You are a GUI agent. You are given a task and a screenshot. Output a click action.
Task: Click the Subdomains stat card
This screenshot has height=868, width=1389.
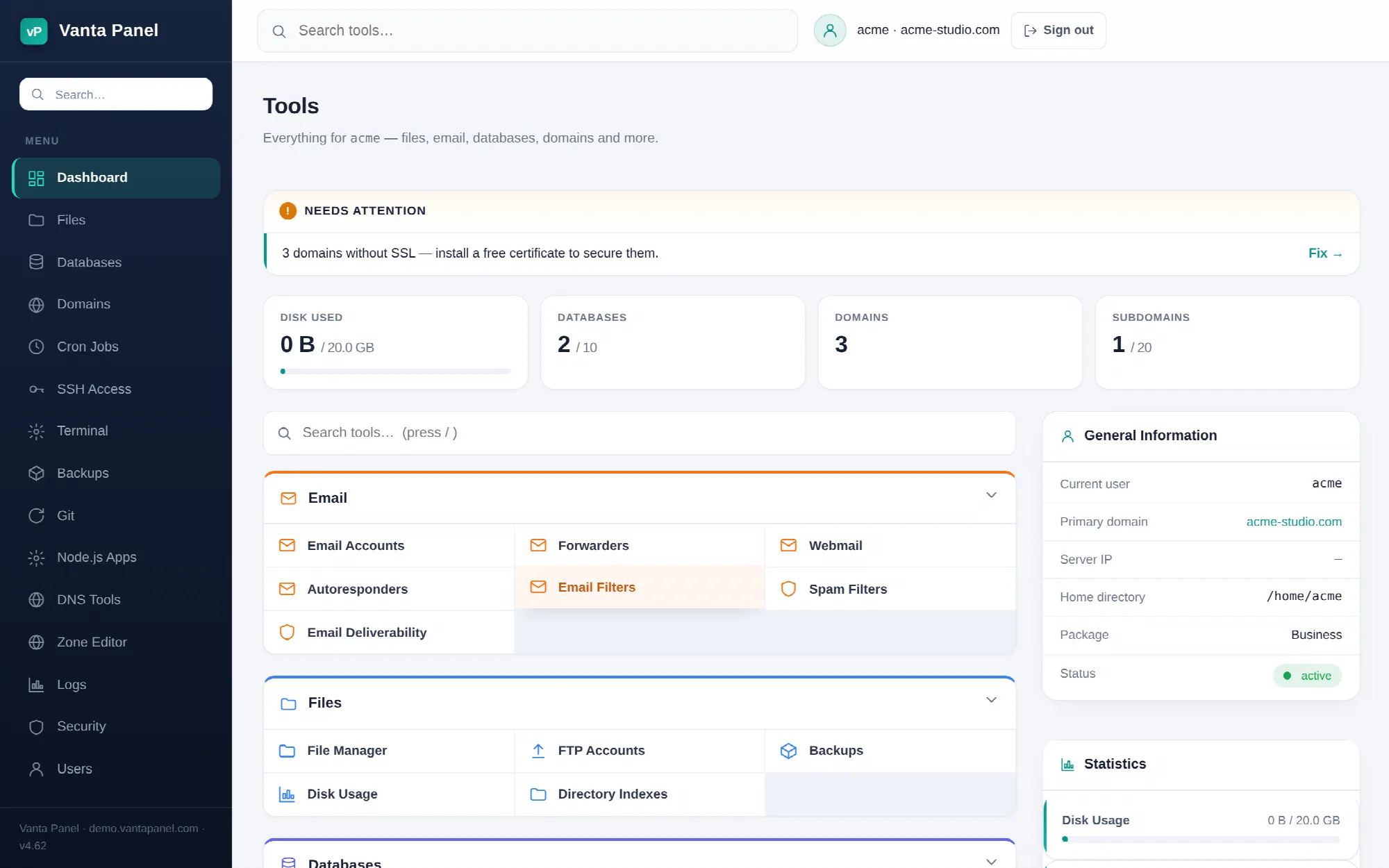(x=1227, y=342)
